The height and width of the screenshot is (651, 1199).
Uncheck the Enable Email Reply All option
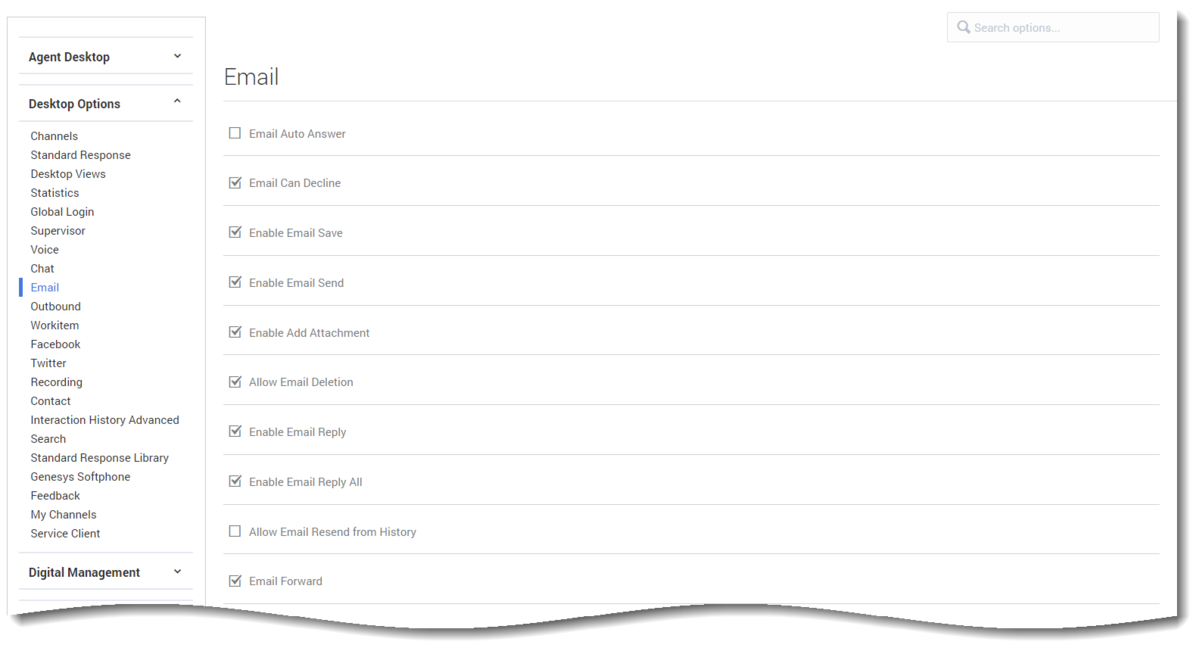coord(235,481)
